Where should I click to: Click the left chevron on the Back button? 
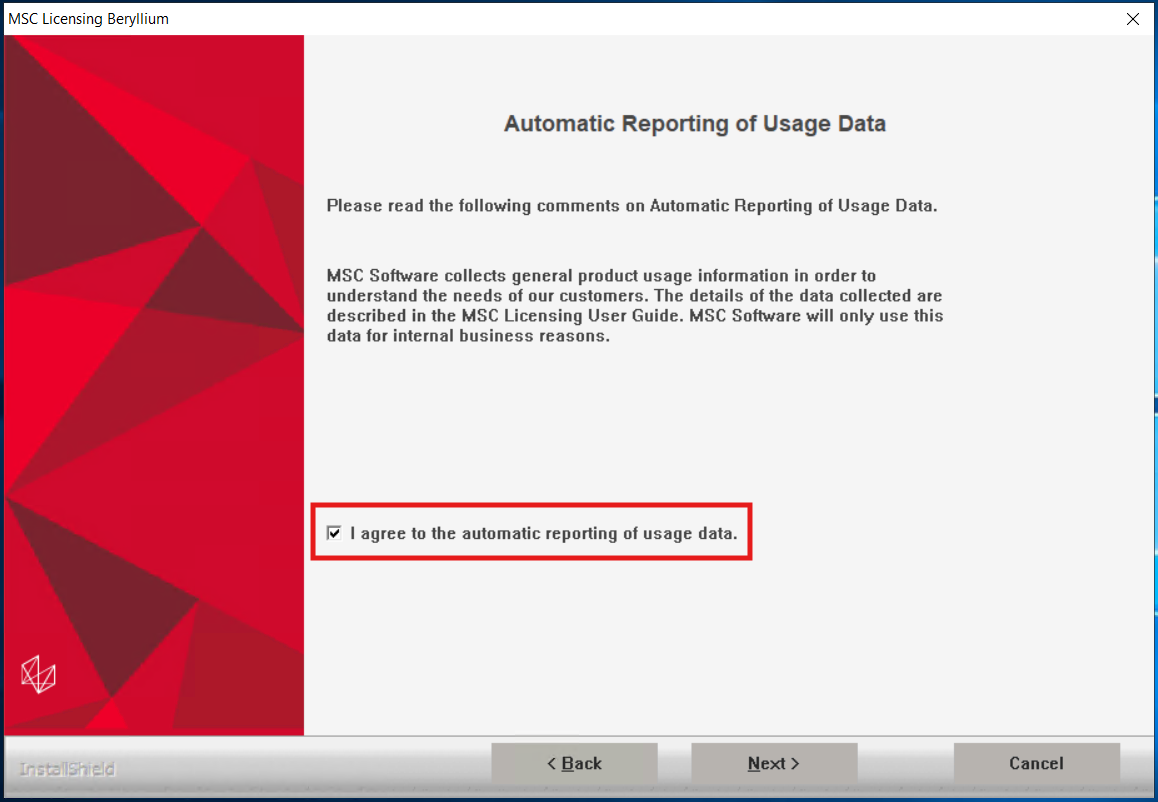(551, 764)
